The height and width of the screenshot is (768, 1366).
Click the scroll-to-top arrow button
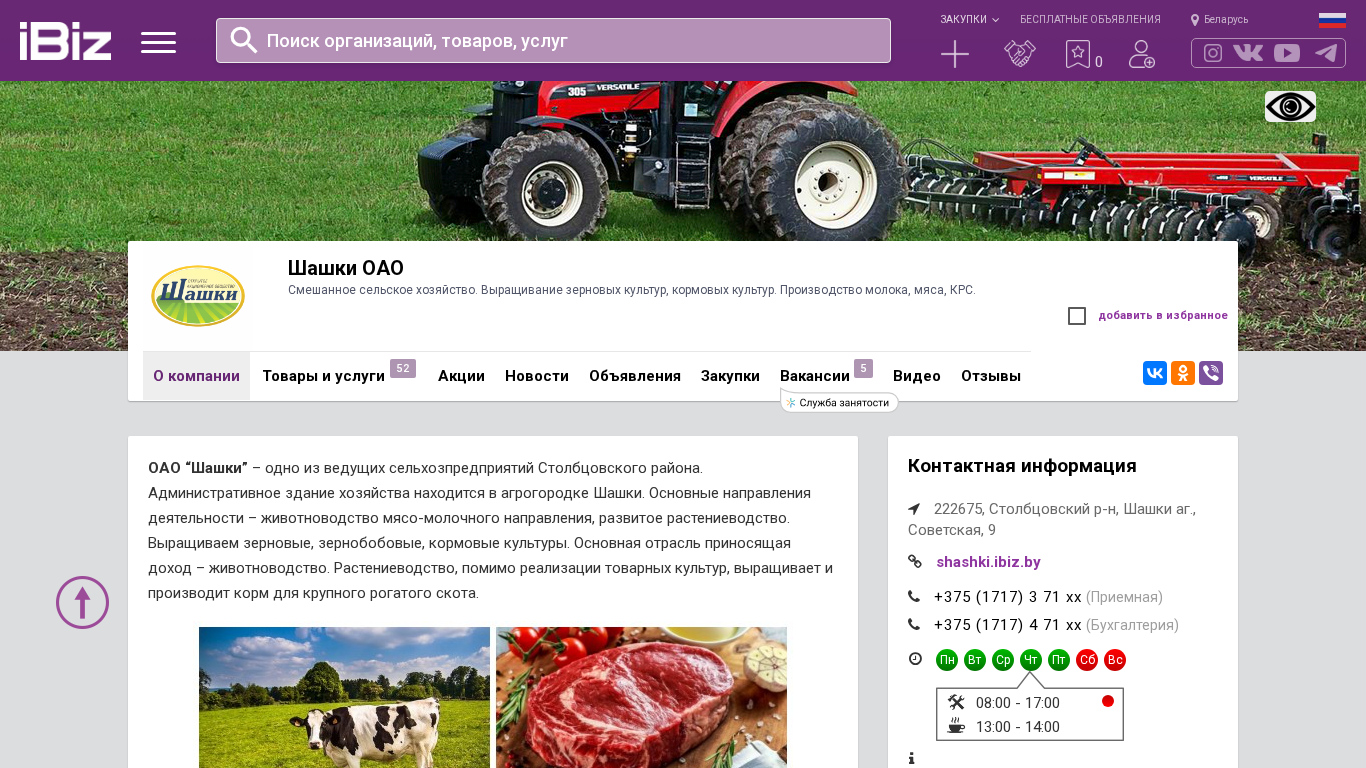pyautogui.click(x=82, y=602)
